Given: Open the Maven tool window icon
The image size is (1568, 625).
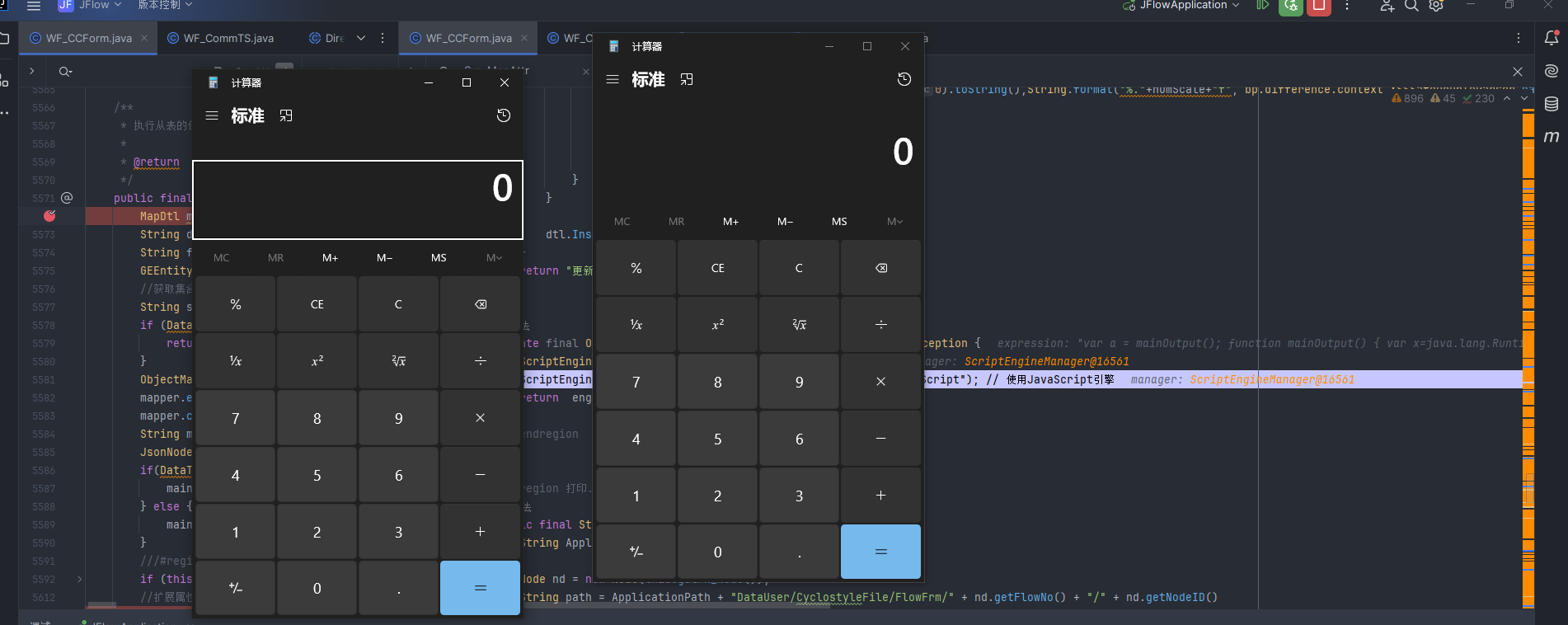Looking at the screenshot, I should [x=1552, y=137].
